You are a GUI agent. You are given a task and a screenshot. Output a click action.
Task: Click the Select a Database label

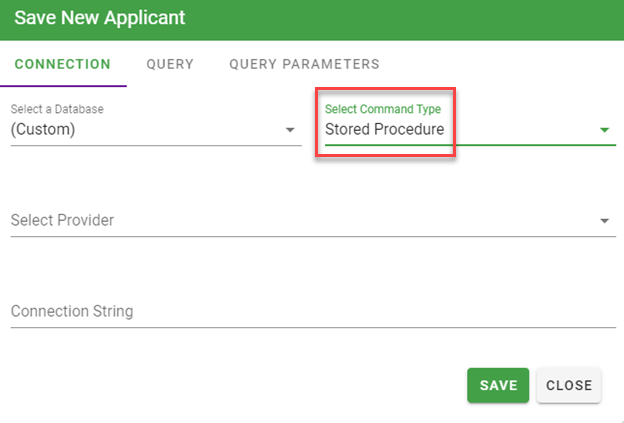[x=57, y=108]
